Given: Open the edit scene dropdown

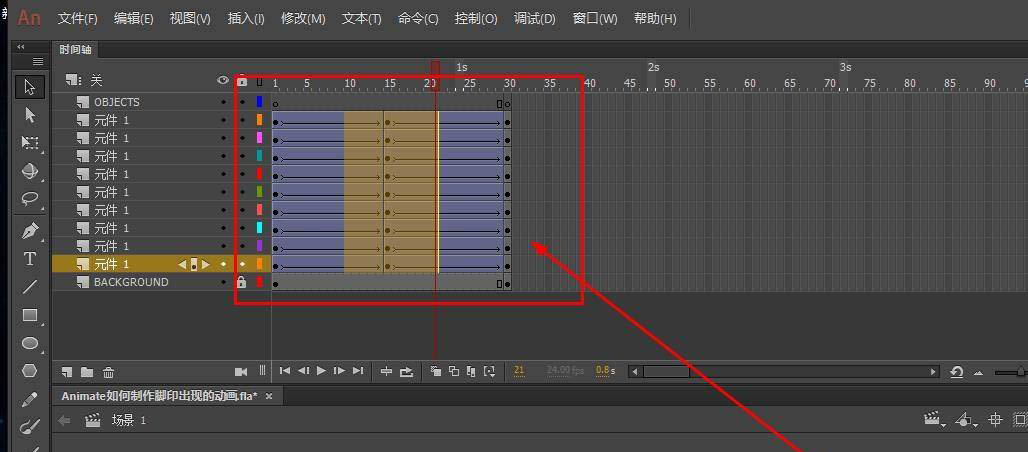Looking at the screenshot, I should 936,421.
